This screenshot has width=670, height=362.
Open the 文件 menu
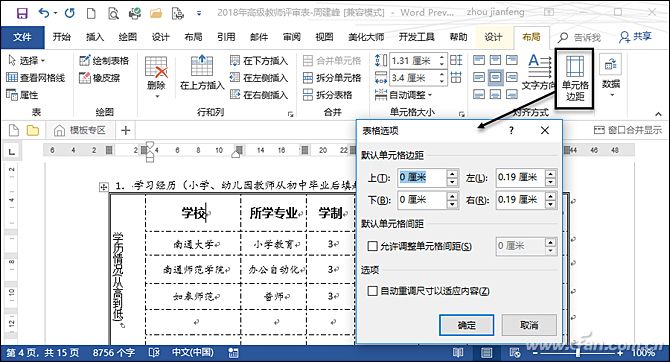22,37
